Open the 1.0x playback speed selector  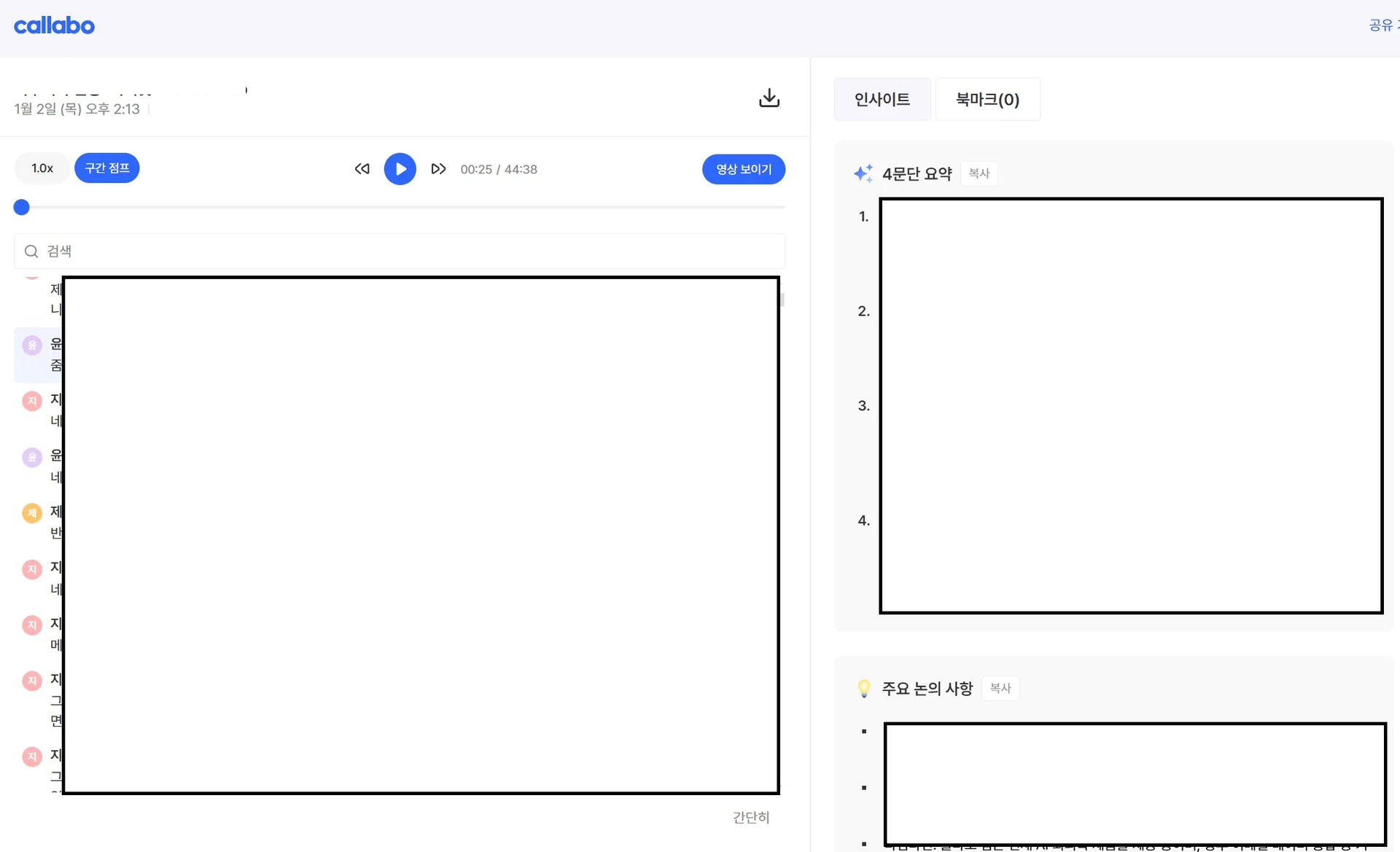(x=42, y=168)
